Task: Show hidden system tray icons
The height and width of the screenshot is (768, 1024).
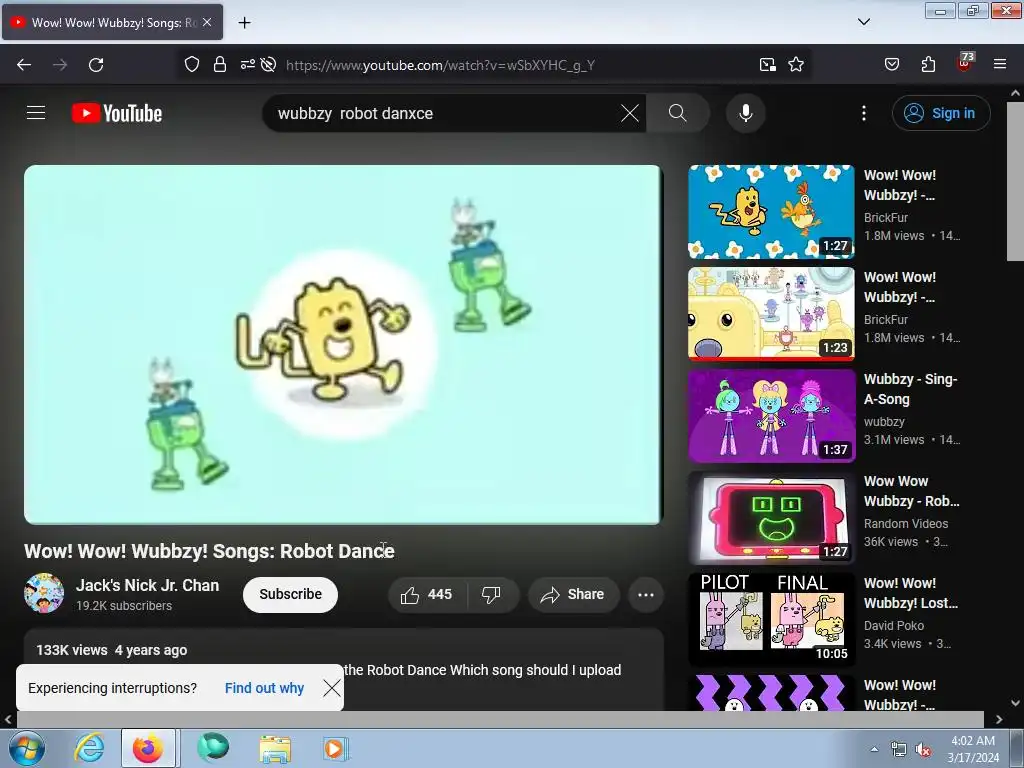Action: [874, 749]
